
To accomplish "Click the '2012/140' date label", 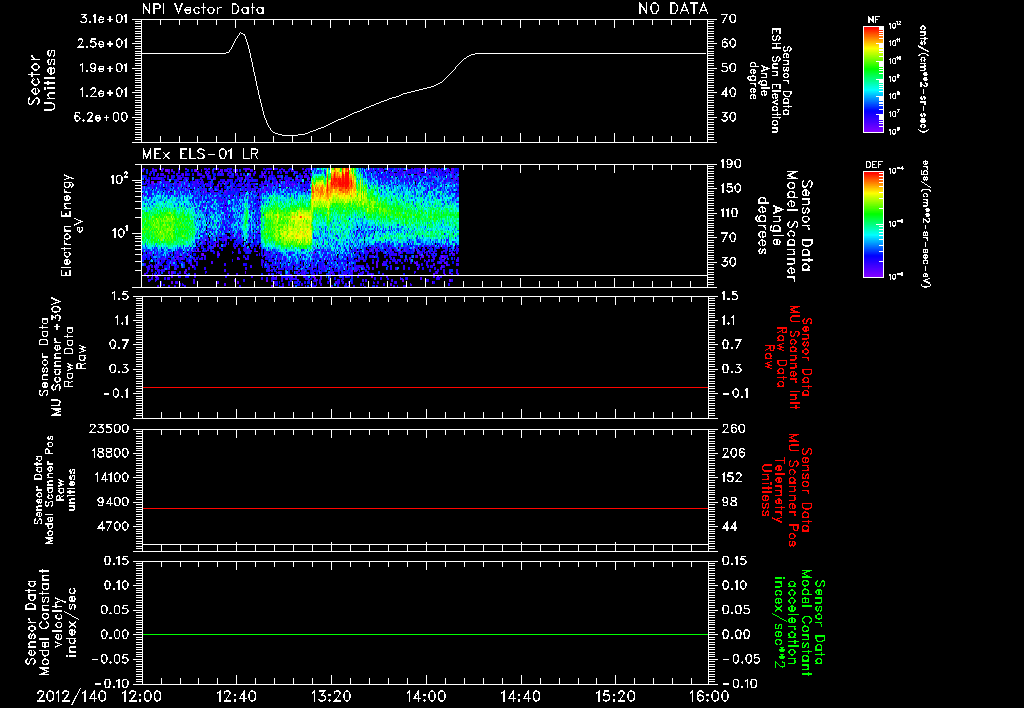I will (x=71, y=697).
